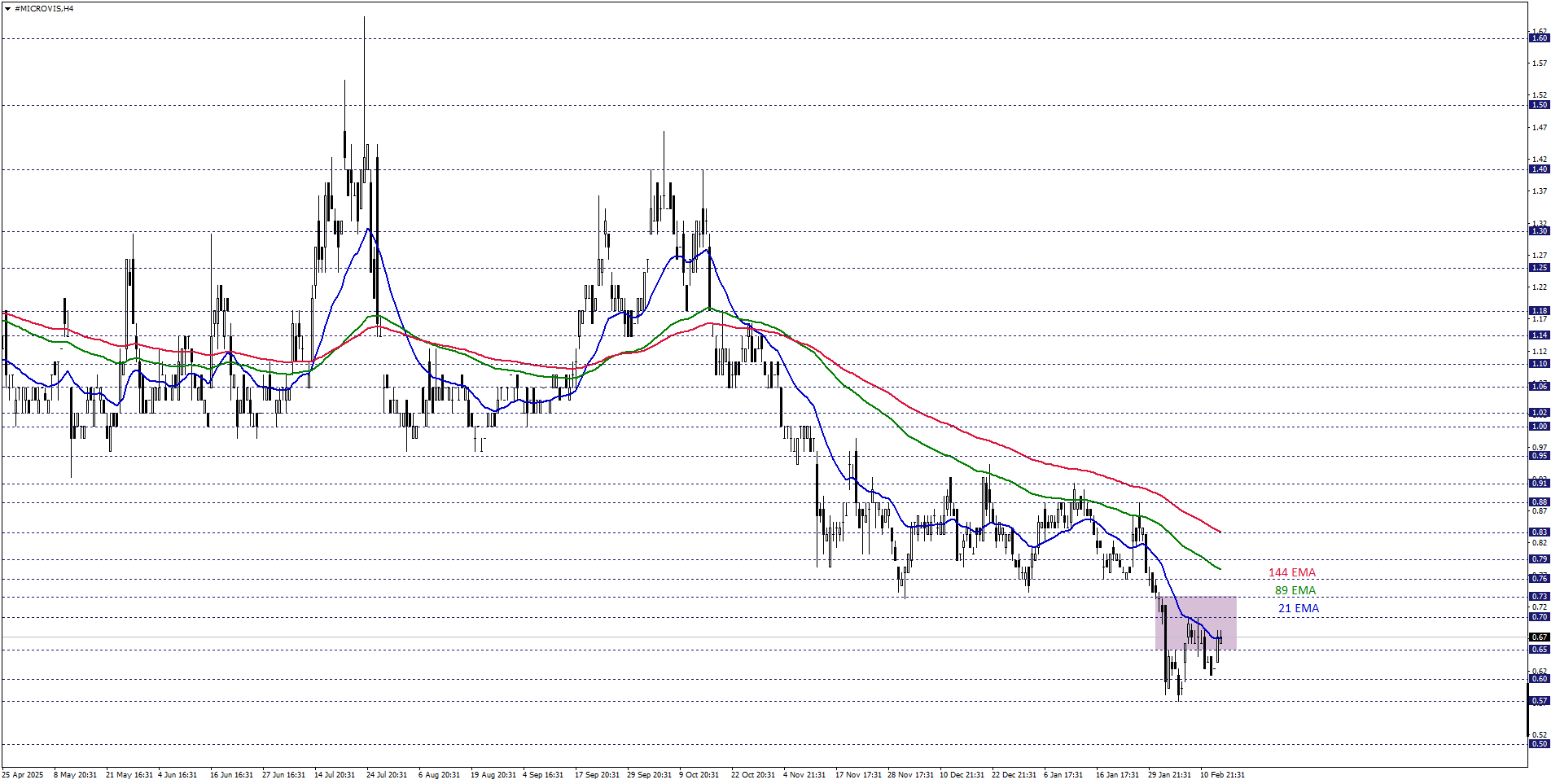This screenshot has height=784, width=1560.
Task: Click the black 0.67 current price tag
Action: (1539, 637)
